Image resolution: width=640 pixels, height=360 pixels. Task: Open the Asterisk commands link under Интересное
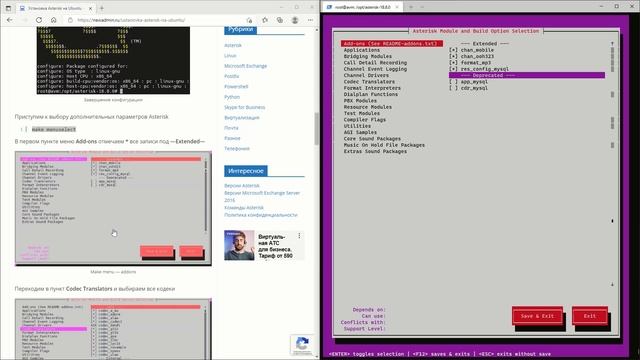[x=244, y=207]
